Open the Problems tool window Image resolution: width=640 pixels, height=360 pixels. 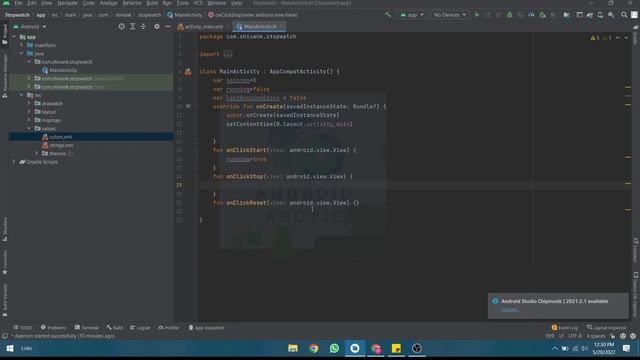53,327
